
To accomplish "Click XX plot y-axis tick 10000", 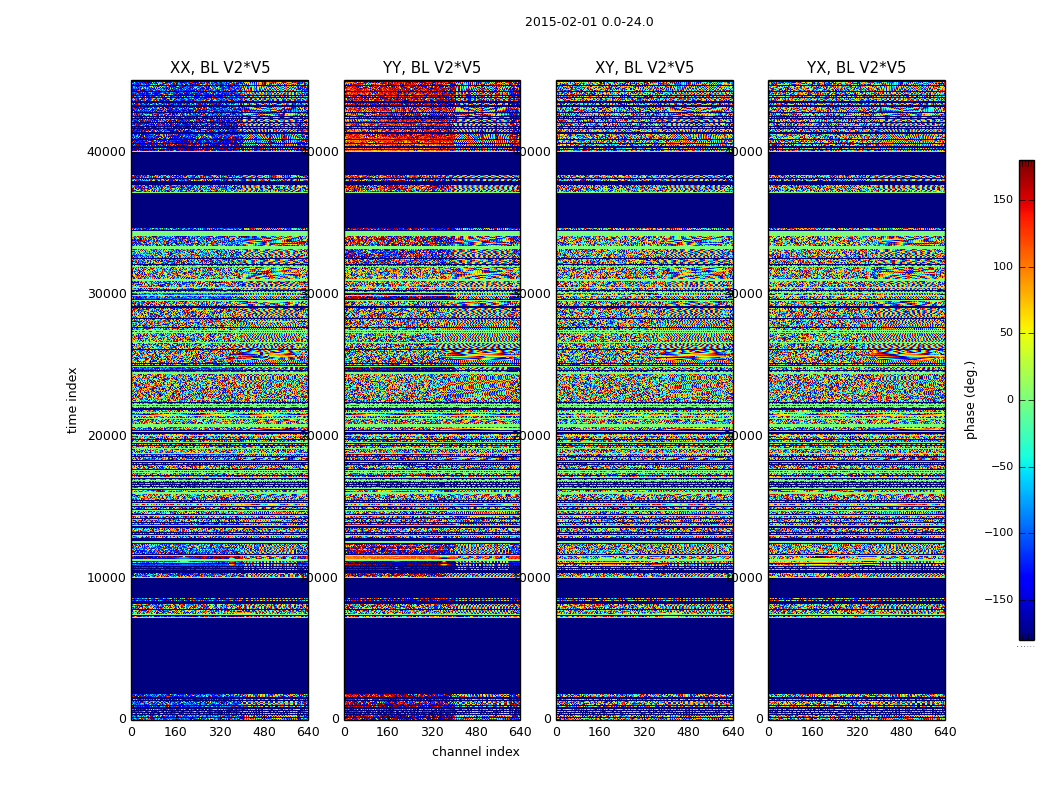I will point(106,578).
